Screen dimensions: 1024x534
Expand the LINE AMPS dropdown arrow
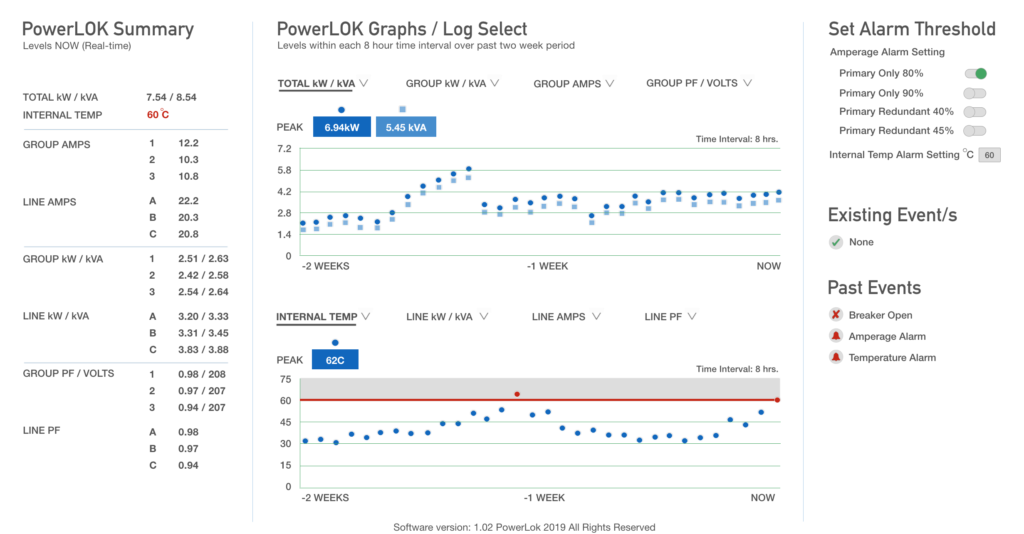(596, 317)
